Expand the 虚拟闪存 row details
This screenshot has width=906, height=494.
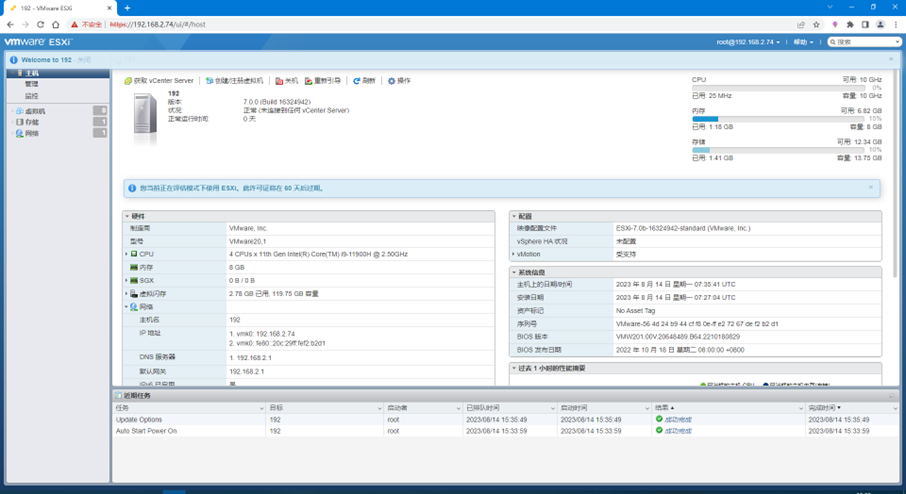[127, 294]
